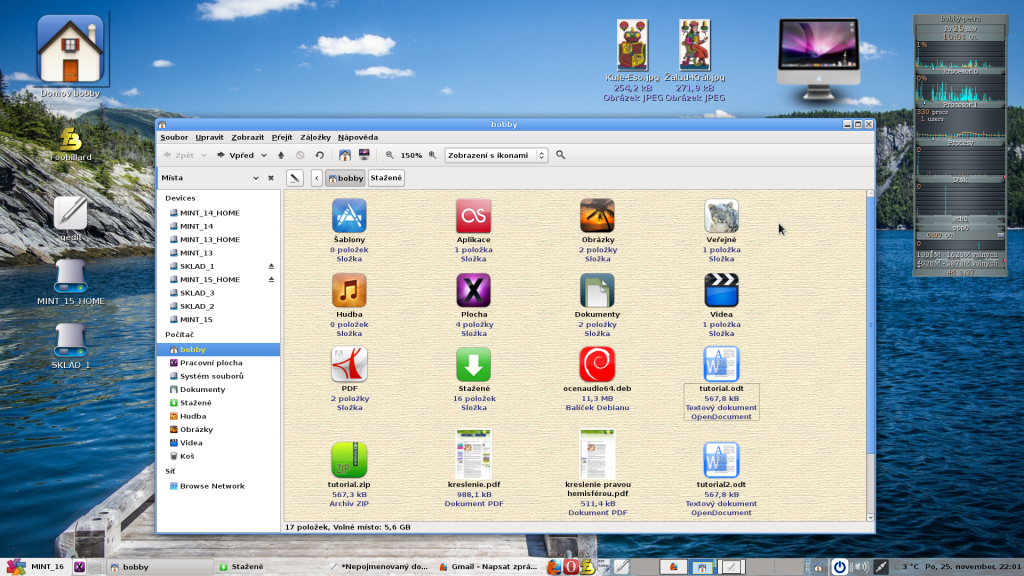
Task: Select the tutorial.zip archive
Action: coord(349,460)
